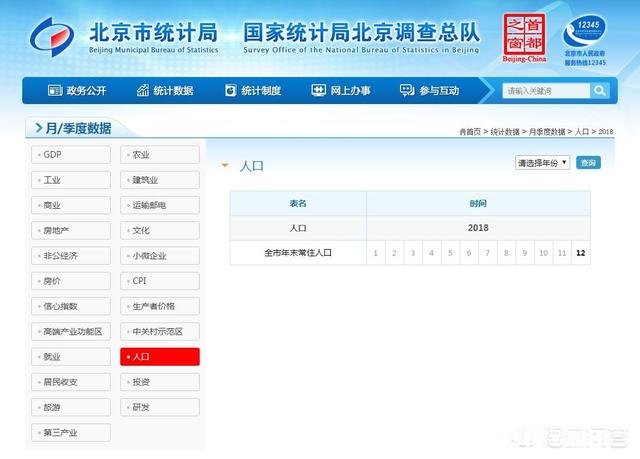
Task: Select the 房地产 category
Action: [71, 231]
